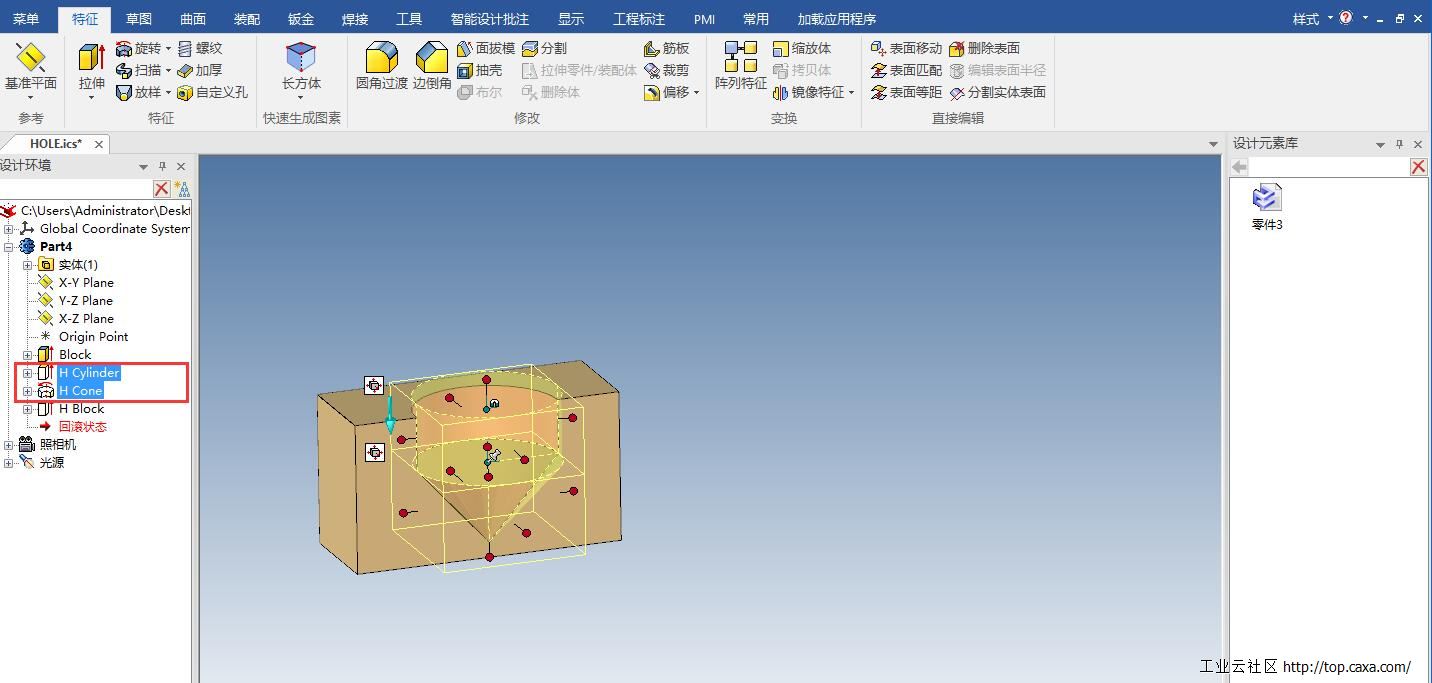
Task: Pin the 设计元素库 panel
Action: tap(1399, 144)
